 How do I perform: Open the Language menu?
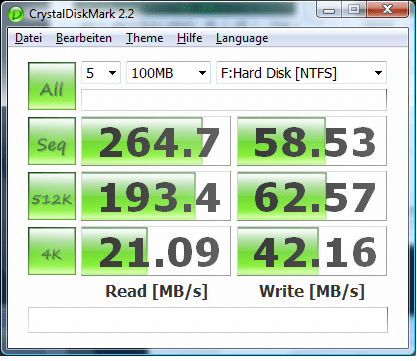(242, 39)
